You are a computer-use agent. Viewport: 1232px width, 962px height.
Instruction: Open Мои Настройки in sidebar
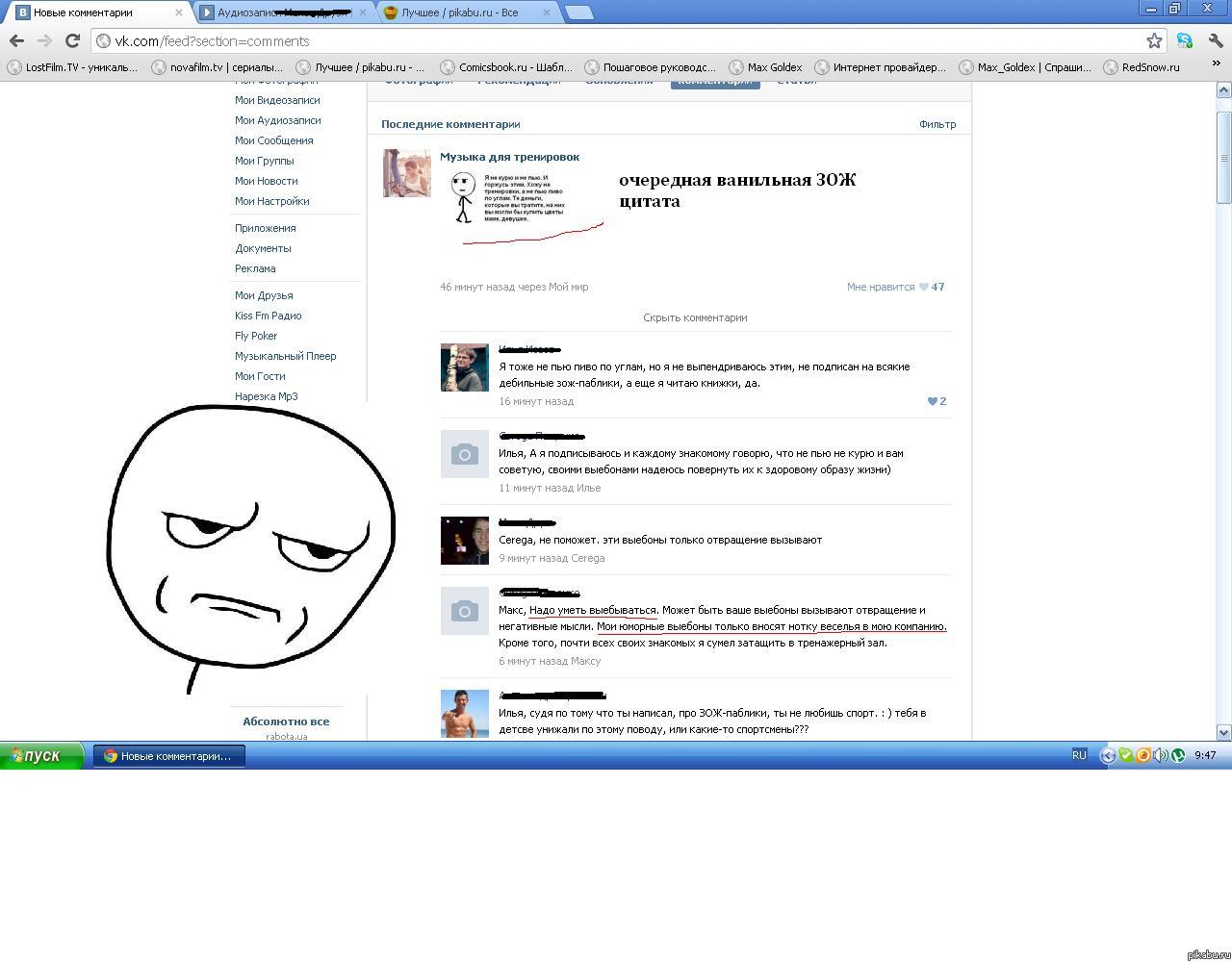pos(272,201)
